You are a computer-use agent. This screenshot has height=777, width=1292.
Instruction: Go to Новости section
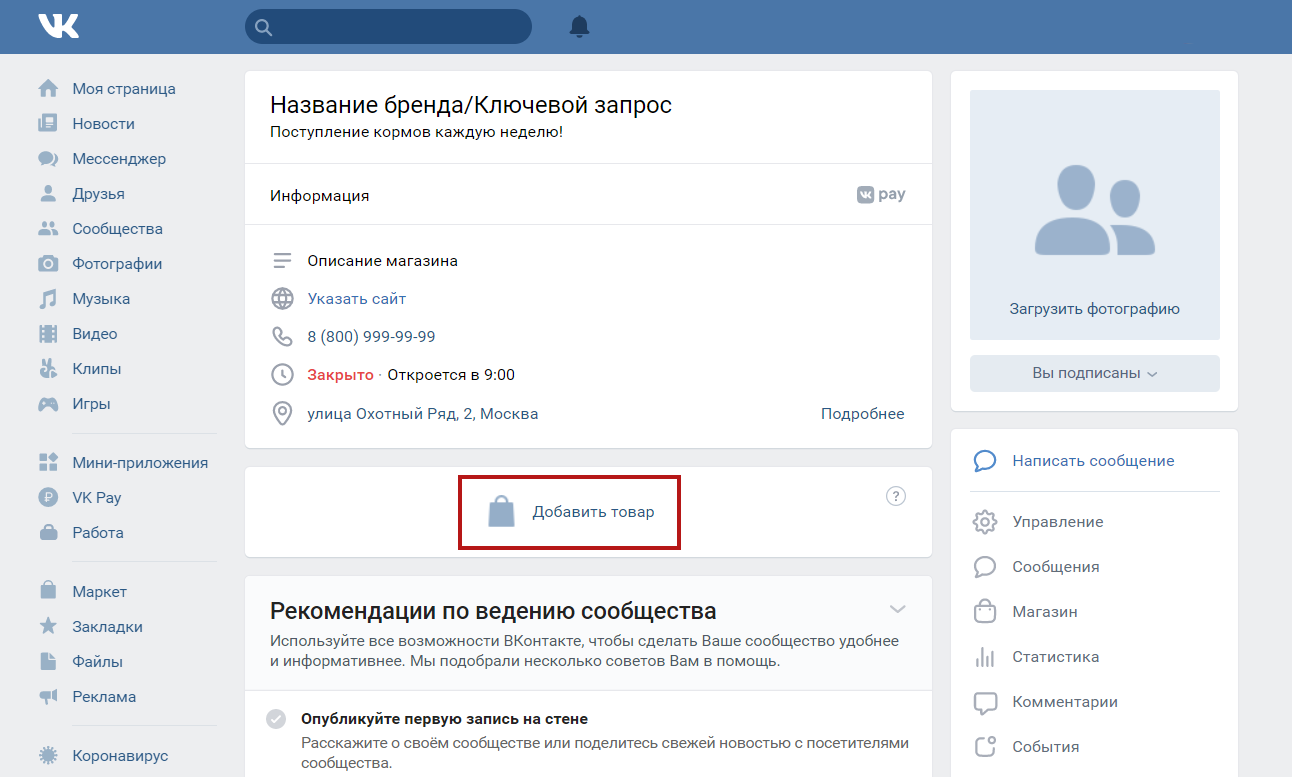103,123
